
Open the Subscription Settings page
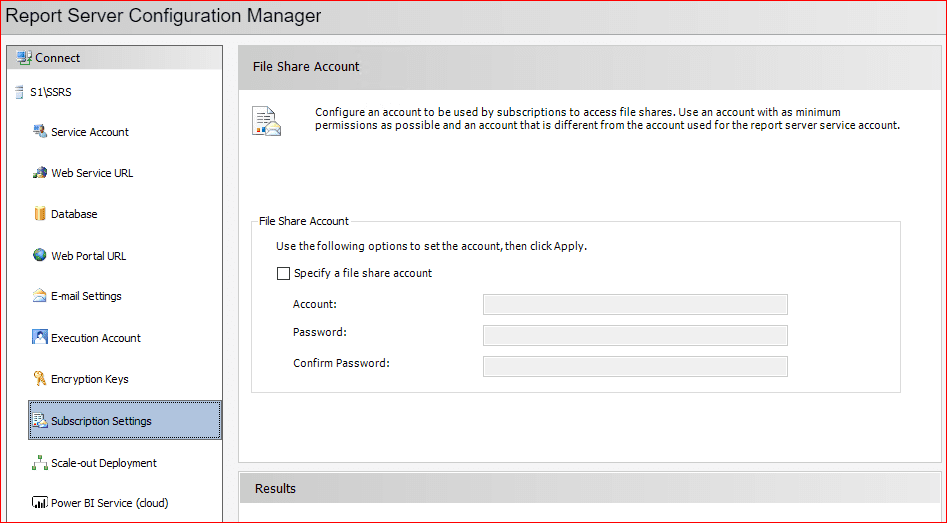[x=101, y=421]
